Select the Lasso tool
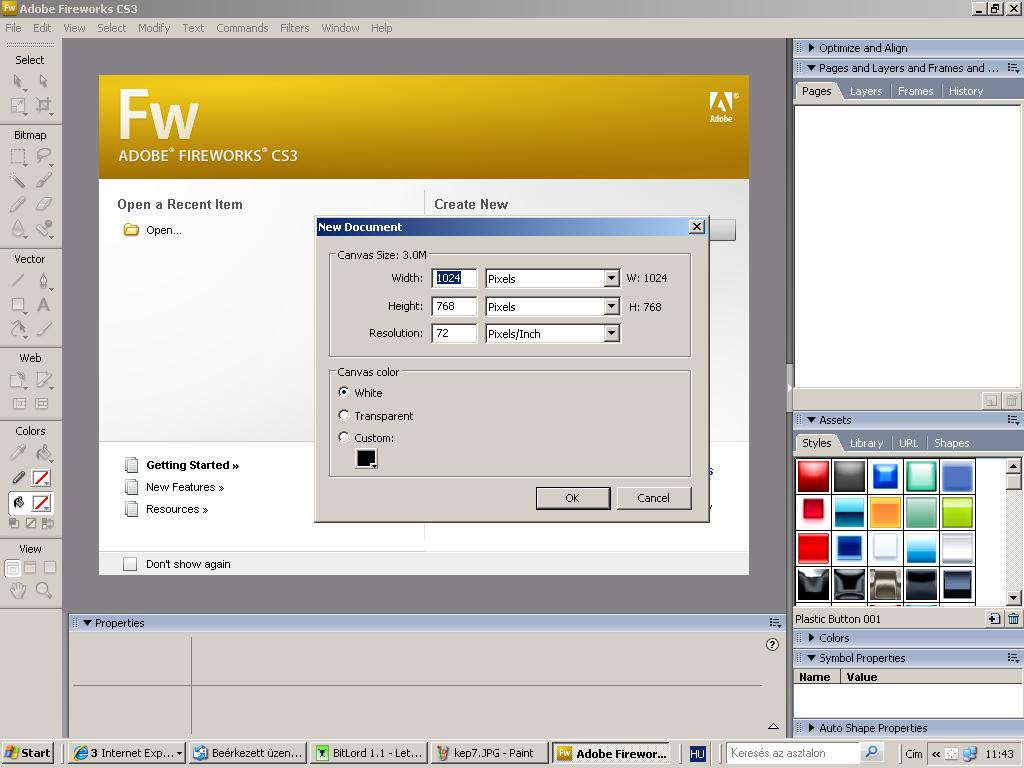1024x768 pixels. [x=43, y=156]
